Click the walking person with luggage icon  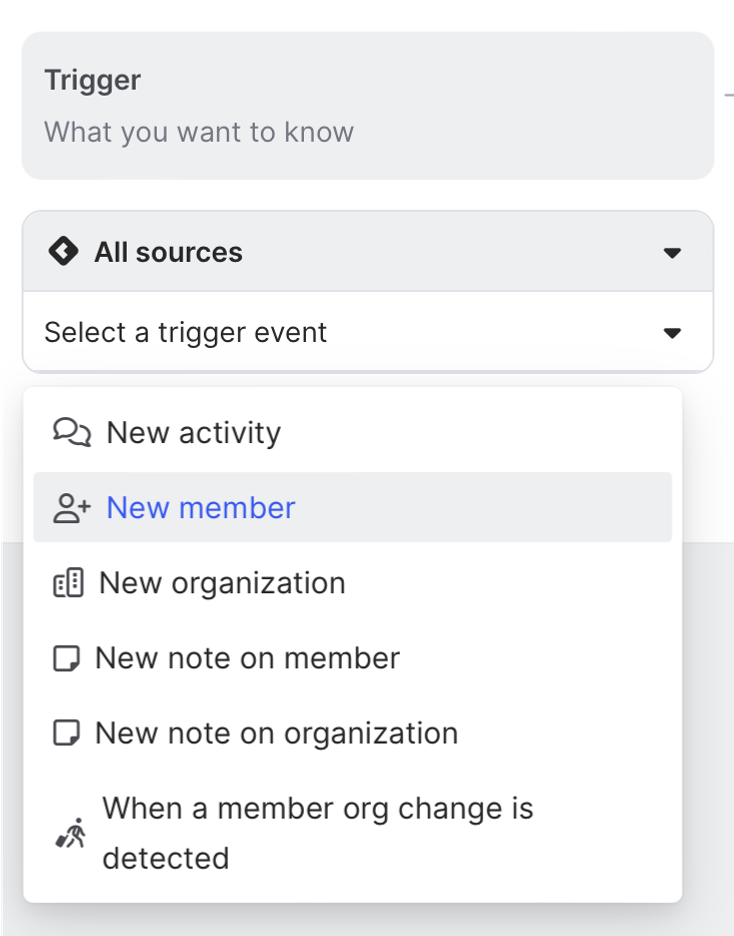[70, 833]
